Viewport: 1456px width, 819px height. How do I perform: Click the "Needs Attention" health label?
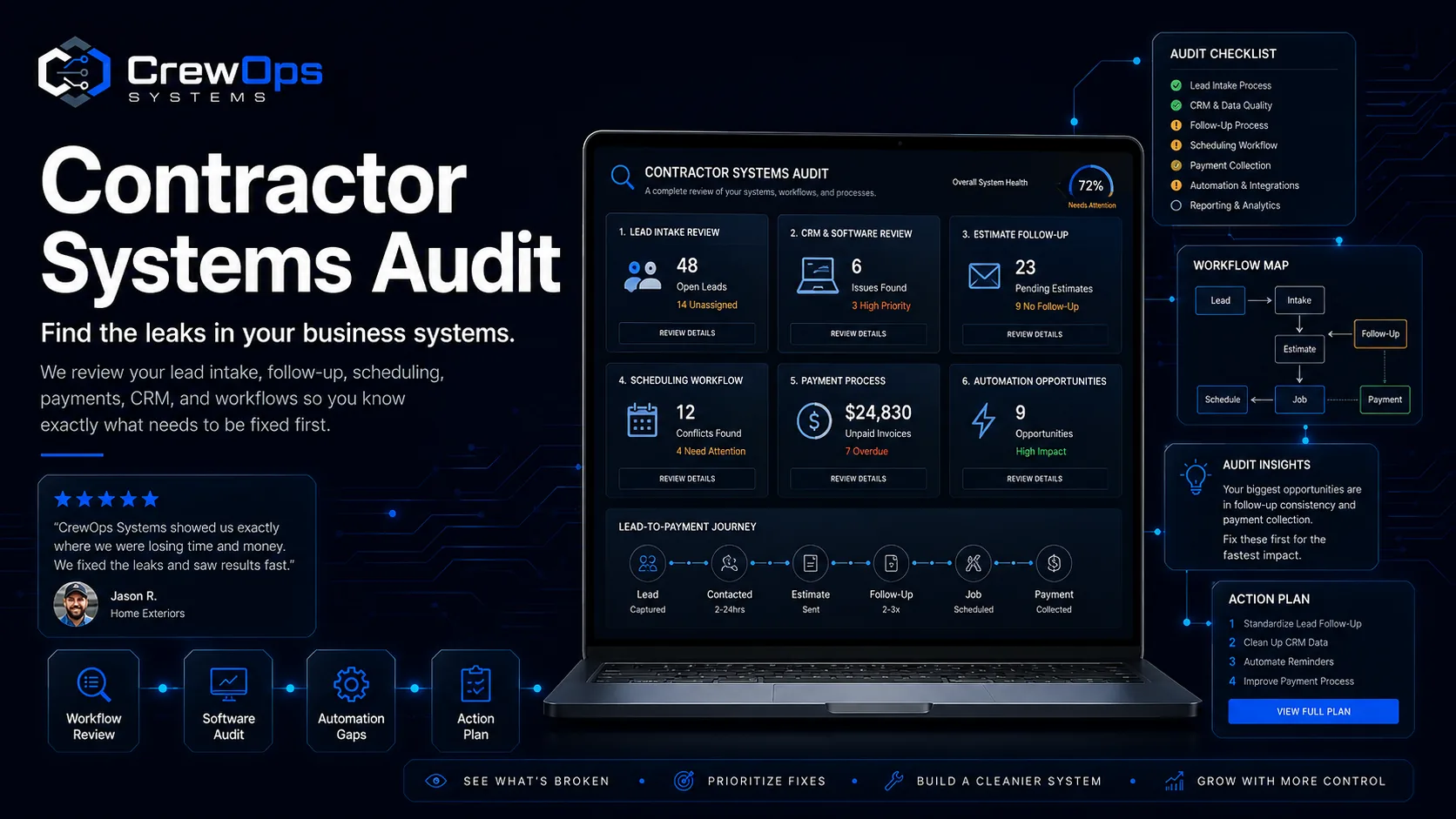(1092, 205)
